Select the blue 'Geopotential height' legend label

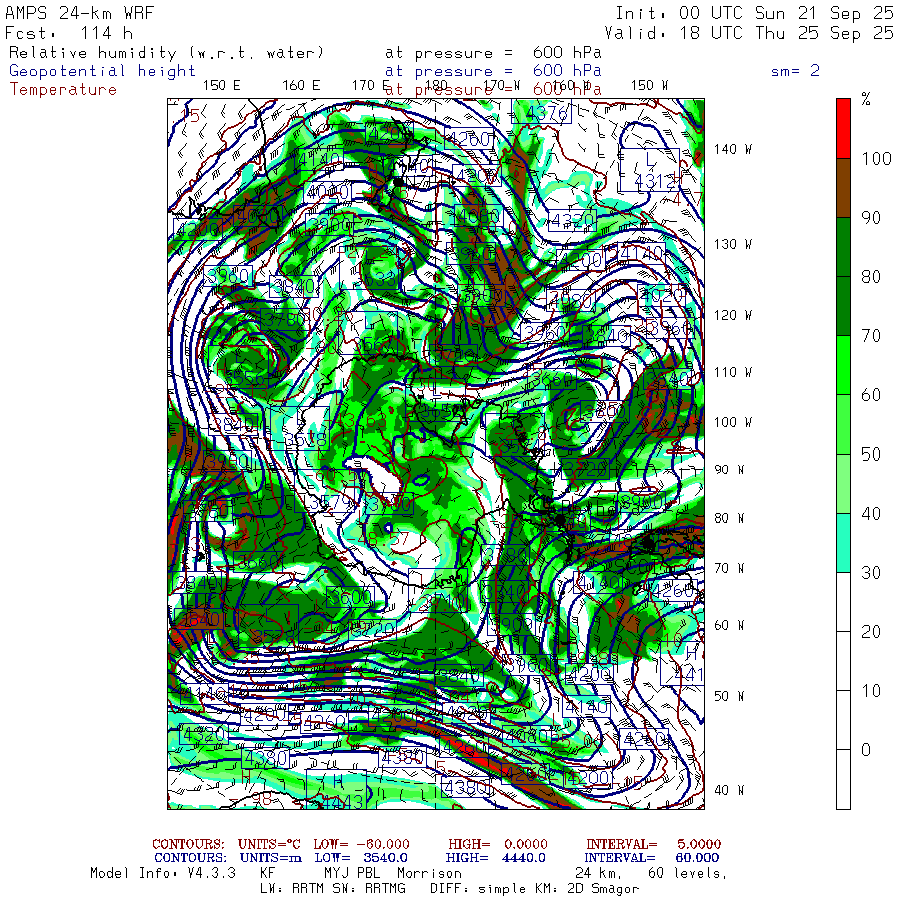[103, 71]
